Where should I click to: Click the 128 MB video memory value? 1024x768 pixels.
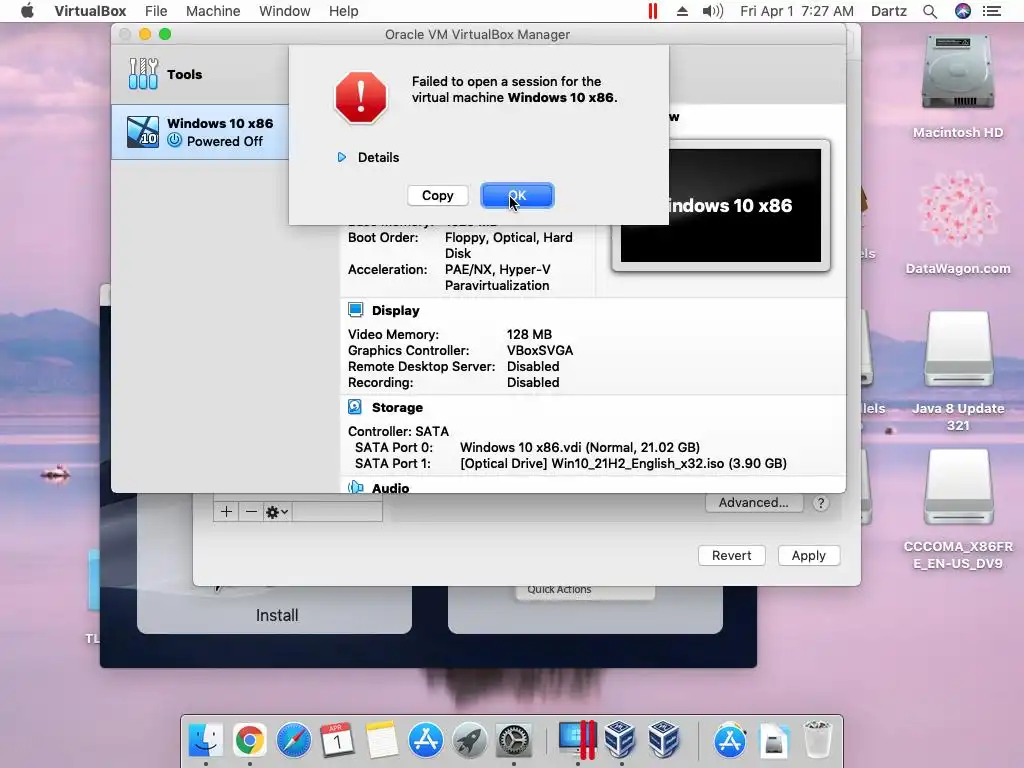[530, 334]
